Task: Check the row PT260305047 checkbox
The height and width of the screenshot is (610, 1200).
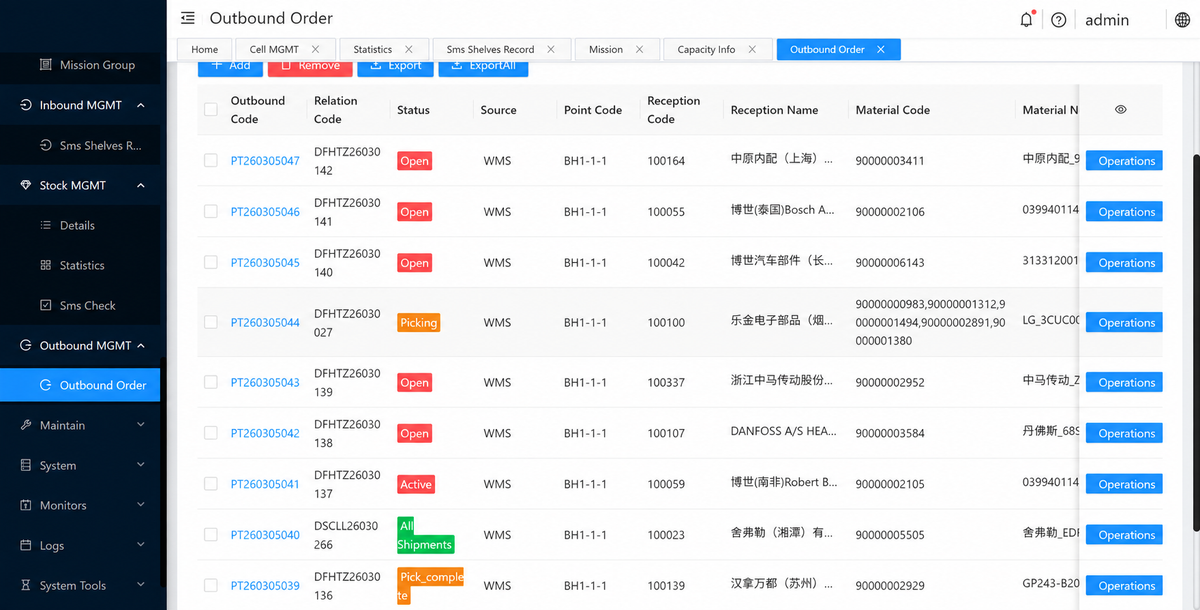Action: point(211,160)
